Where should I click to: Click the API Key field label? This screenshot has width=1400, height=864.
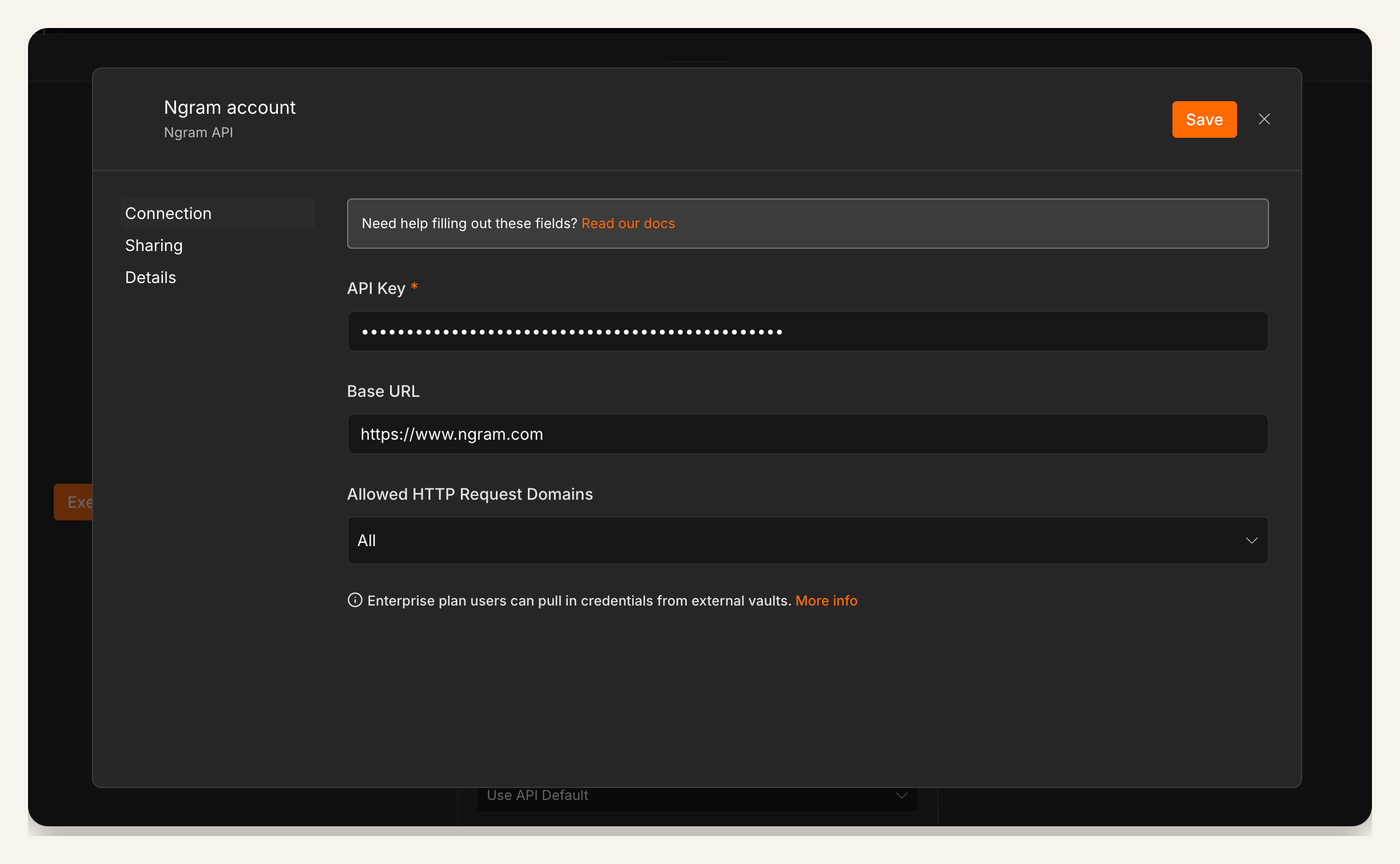click(376, 288)
